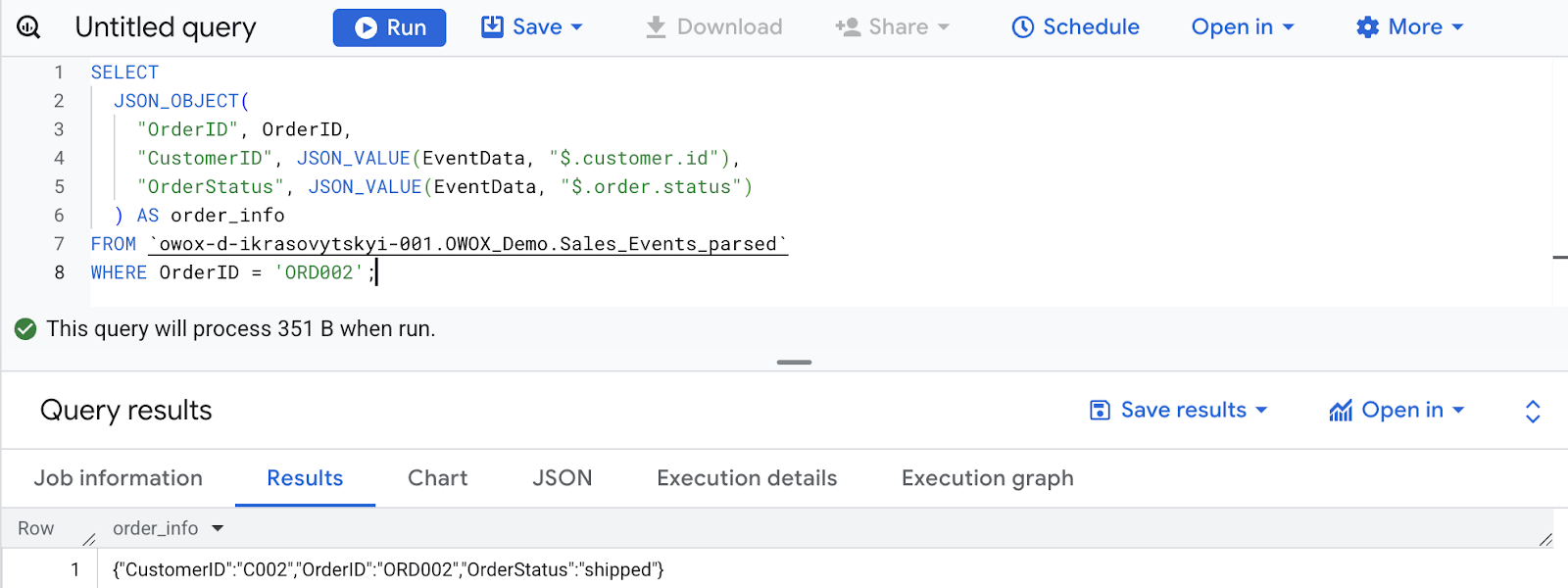Viewport: 1568px width, 588px height.
Task: Select the Results tab
Action: pyautogui.click(x=305, y=478)
